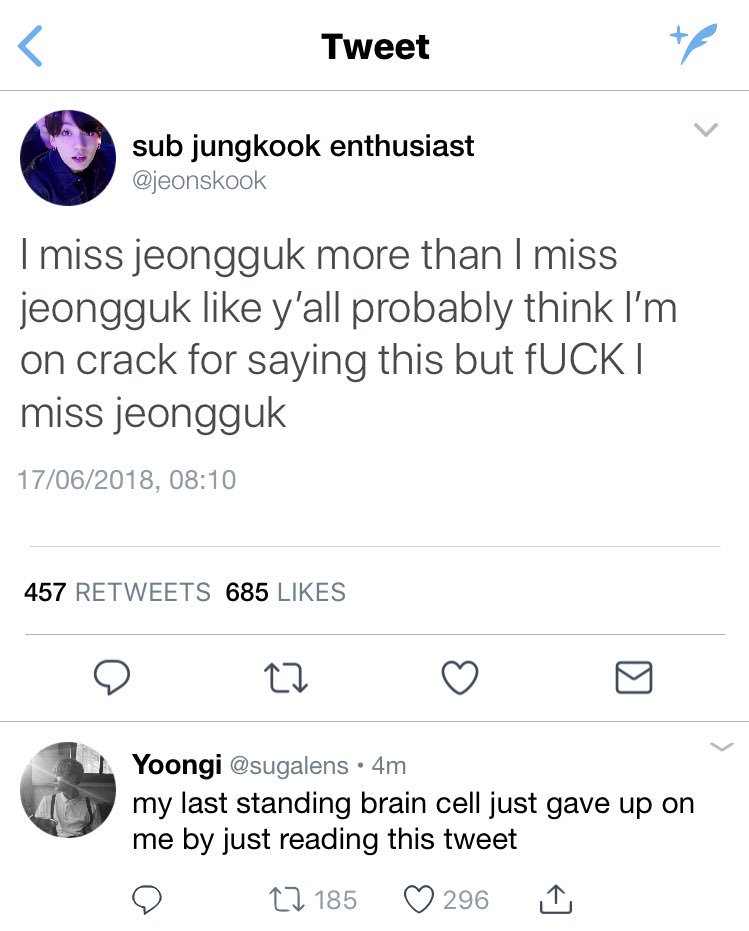This screenshot has width=749, height=931.
Task: Retweet Yoongi's reply showing 185
Action: [x=313, y=900]
